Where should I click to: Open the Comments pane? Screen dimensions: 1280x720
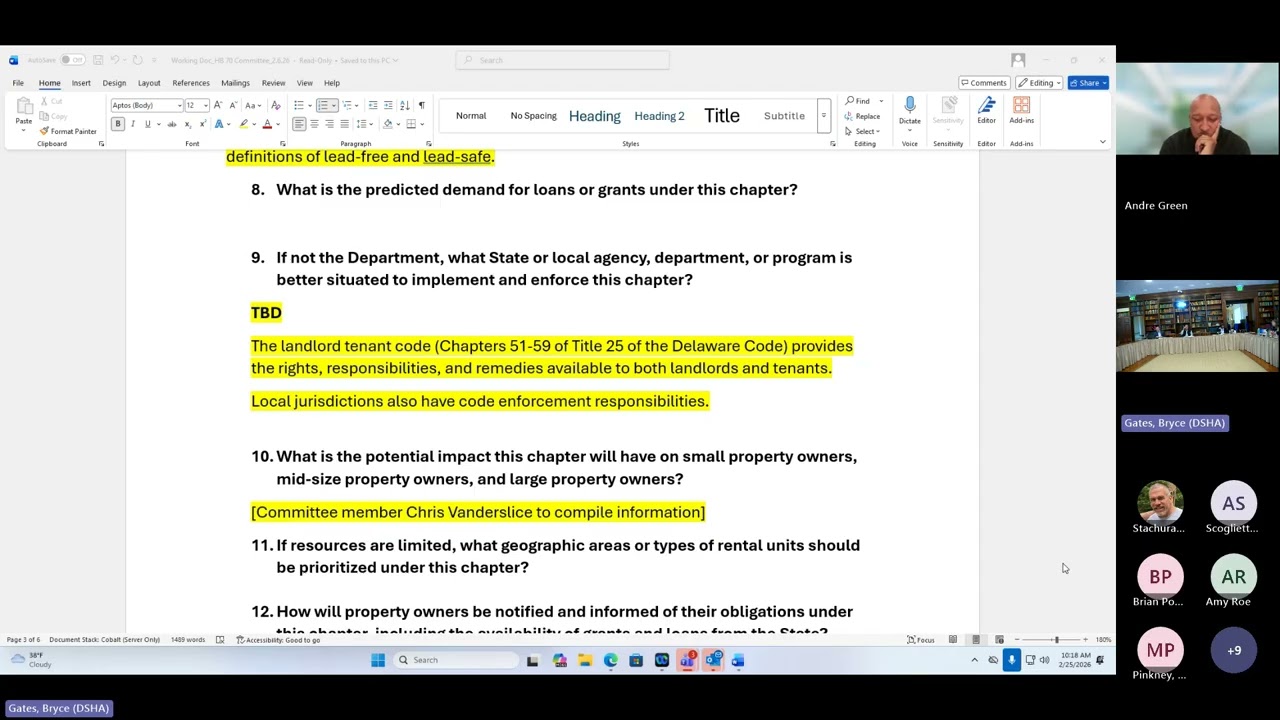pyautogui.click(x=983, y=83)
